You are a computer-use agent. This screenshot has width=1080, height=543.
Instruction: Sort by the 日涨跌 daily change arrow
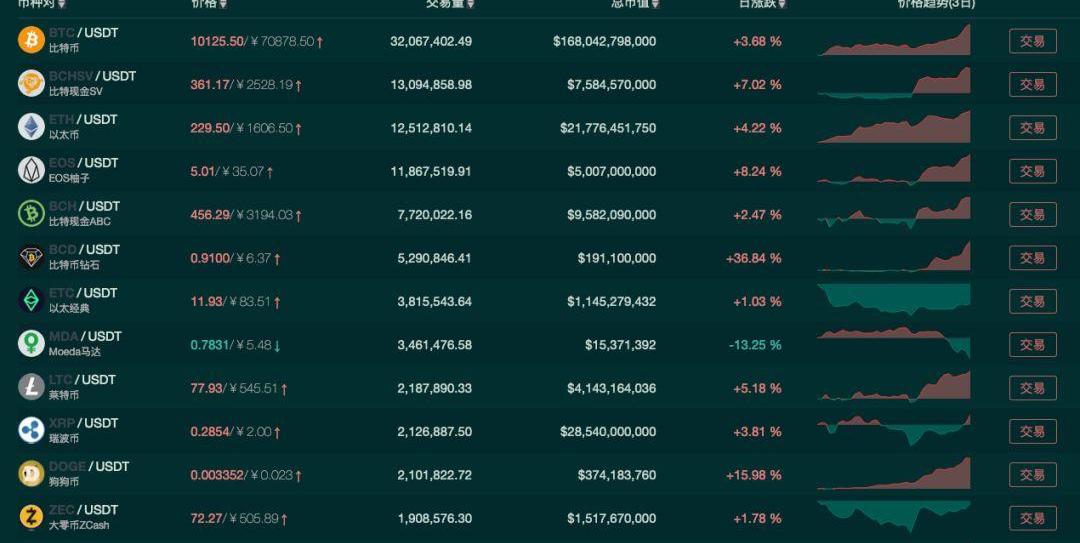tap(782, 4)
